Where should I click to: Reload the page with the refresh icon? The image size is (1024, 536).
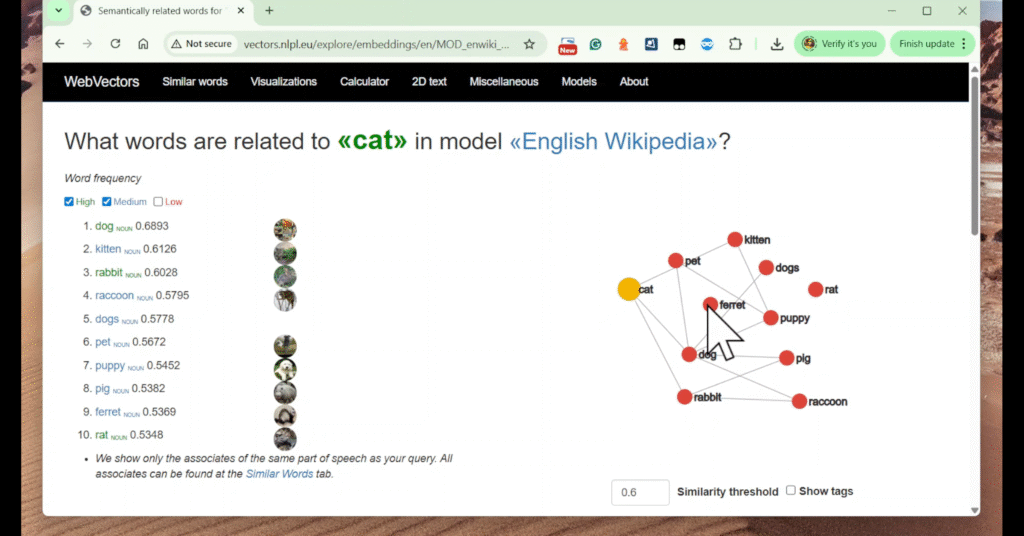click(115, 44)
